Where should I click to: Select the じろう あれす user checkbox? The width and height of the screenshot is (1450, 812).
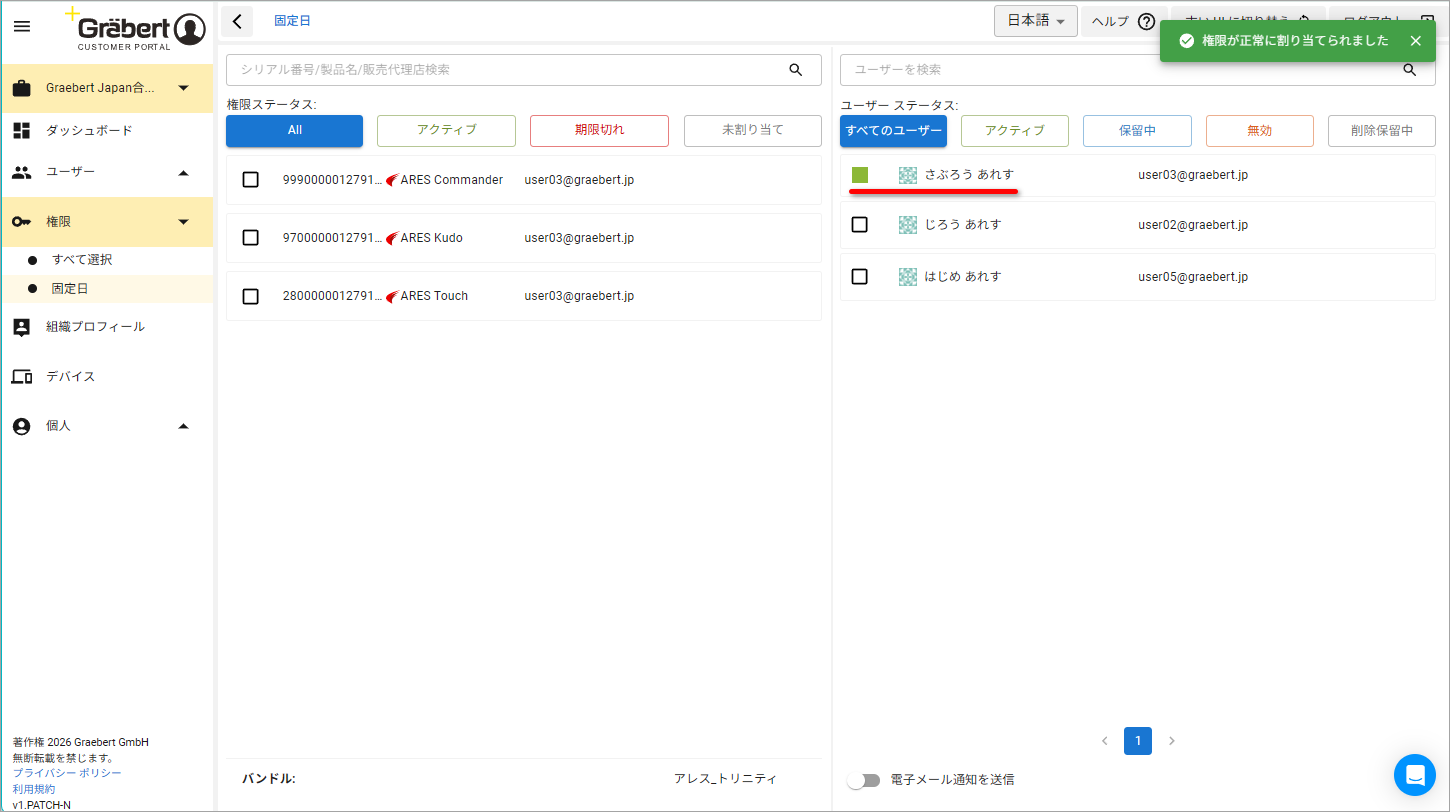[859, 225]
